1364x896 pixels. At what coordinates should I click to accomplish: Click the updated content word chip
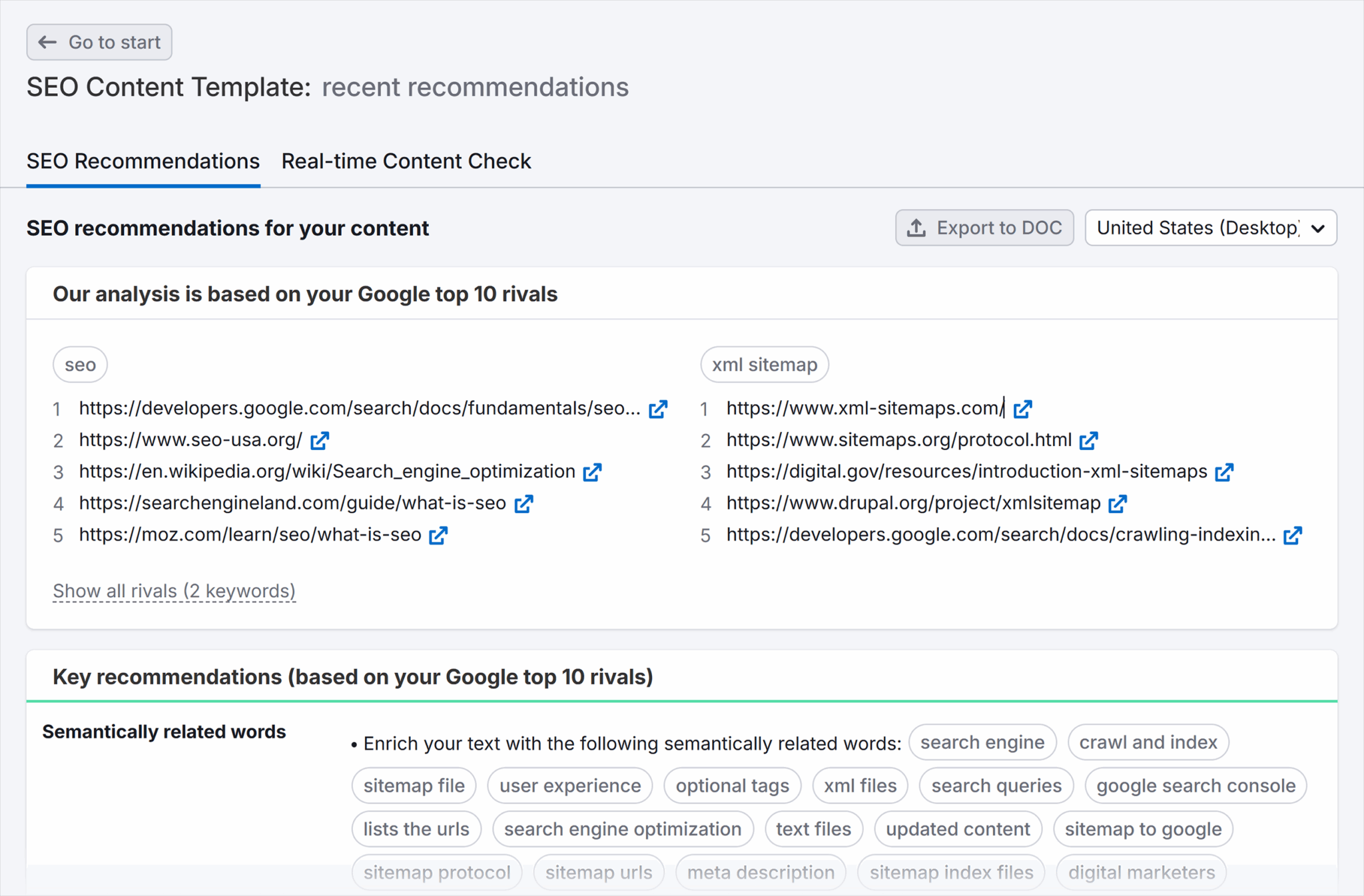[958, 829]
